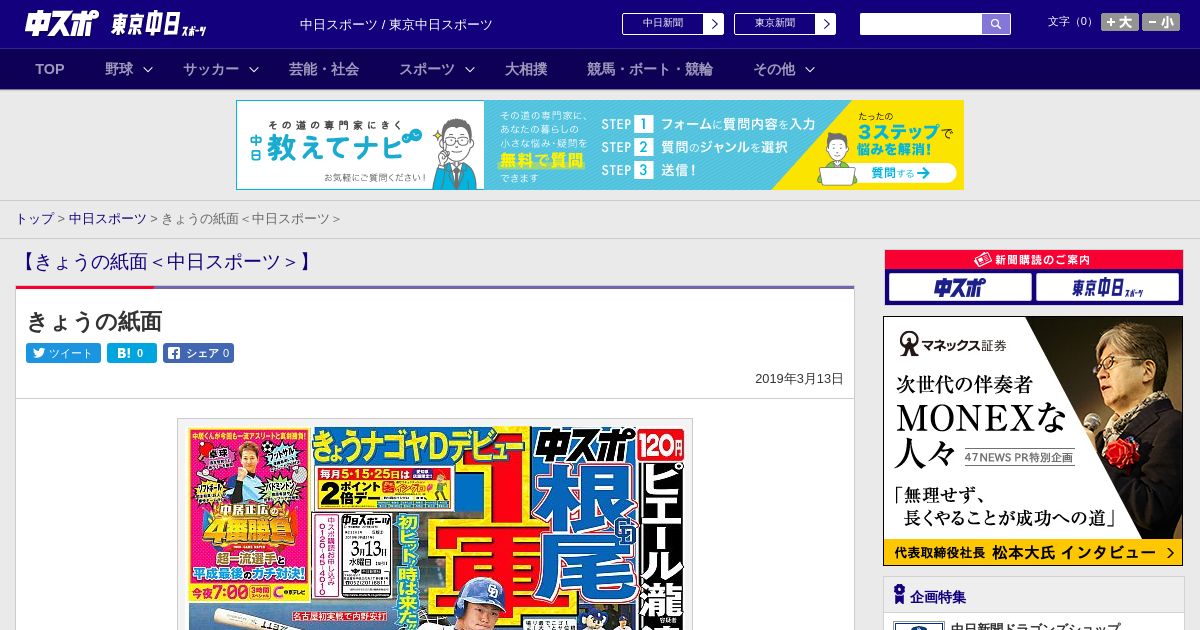1200x630 pixels.
Task: Click 中スポ subscription guide button
Action: 960,288
